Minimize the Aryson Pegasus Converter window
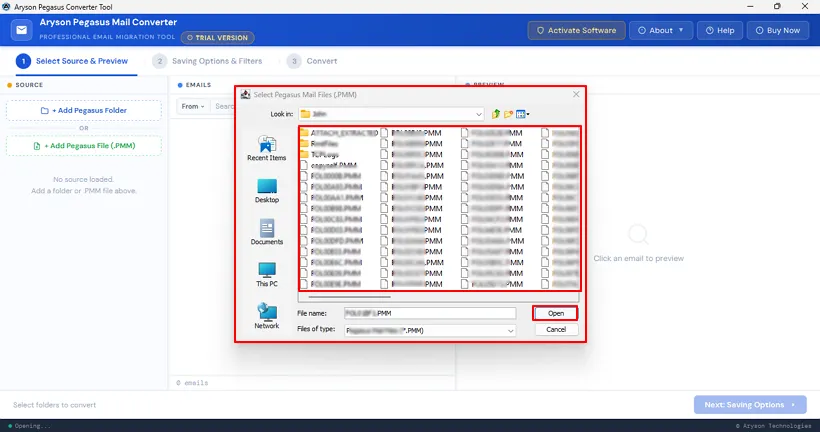The image size is (820, 432). point(750,6)
